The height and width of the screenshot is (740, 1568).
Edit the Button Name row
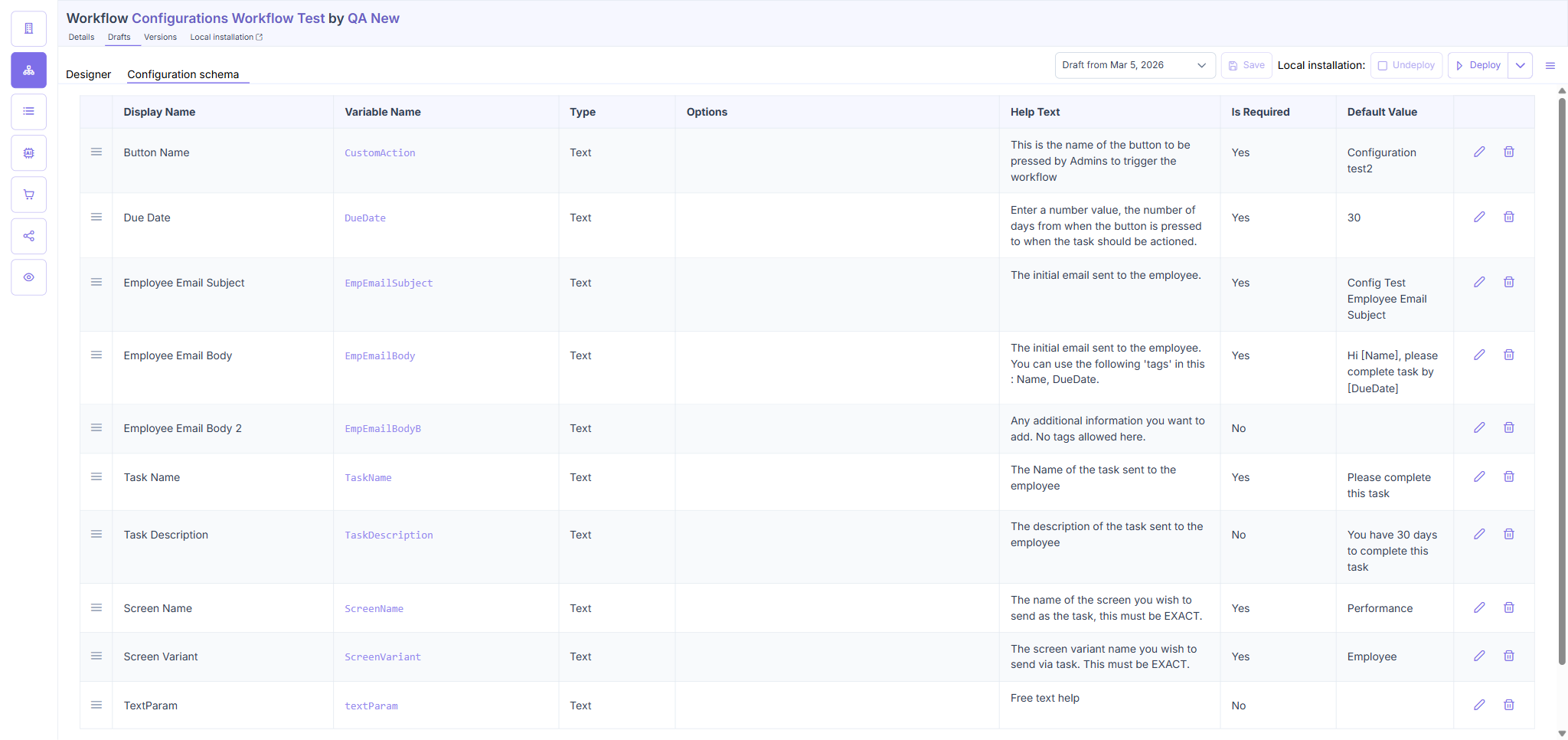click(1479, 152)
